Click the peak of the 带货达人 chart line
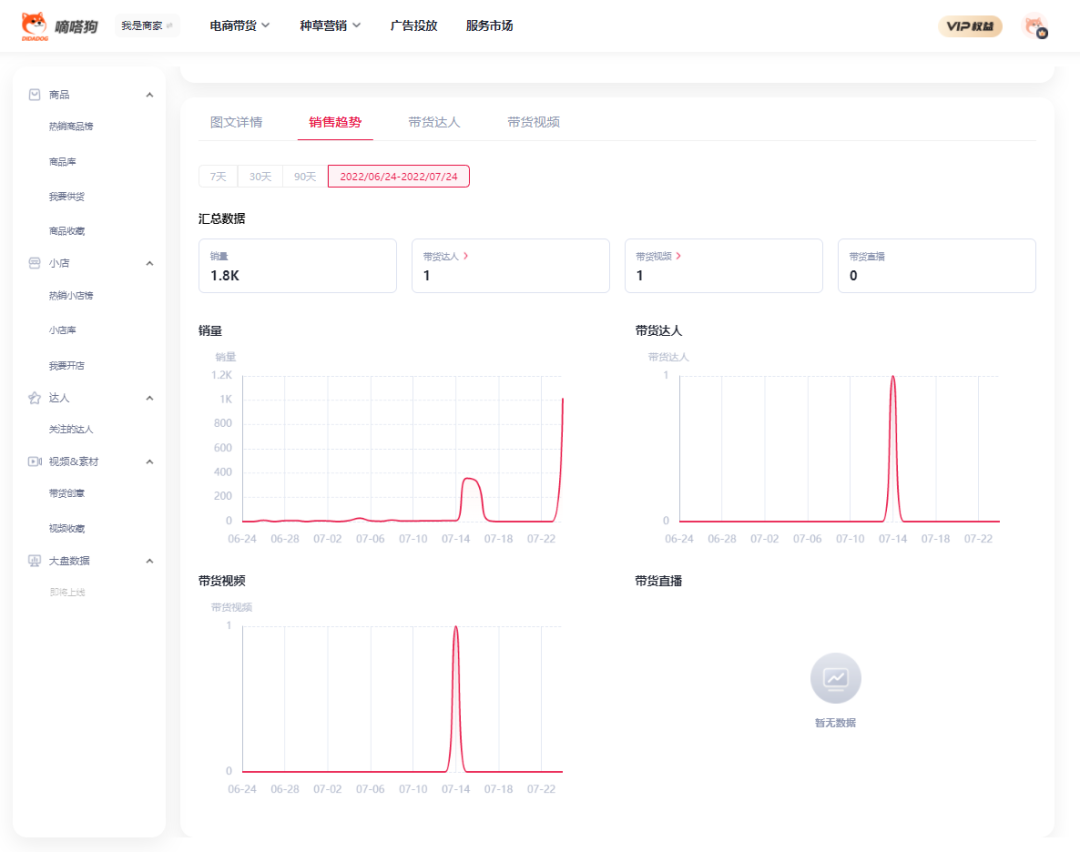Screen dimensions: 1080x852 [x=893, y=377]
